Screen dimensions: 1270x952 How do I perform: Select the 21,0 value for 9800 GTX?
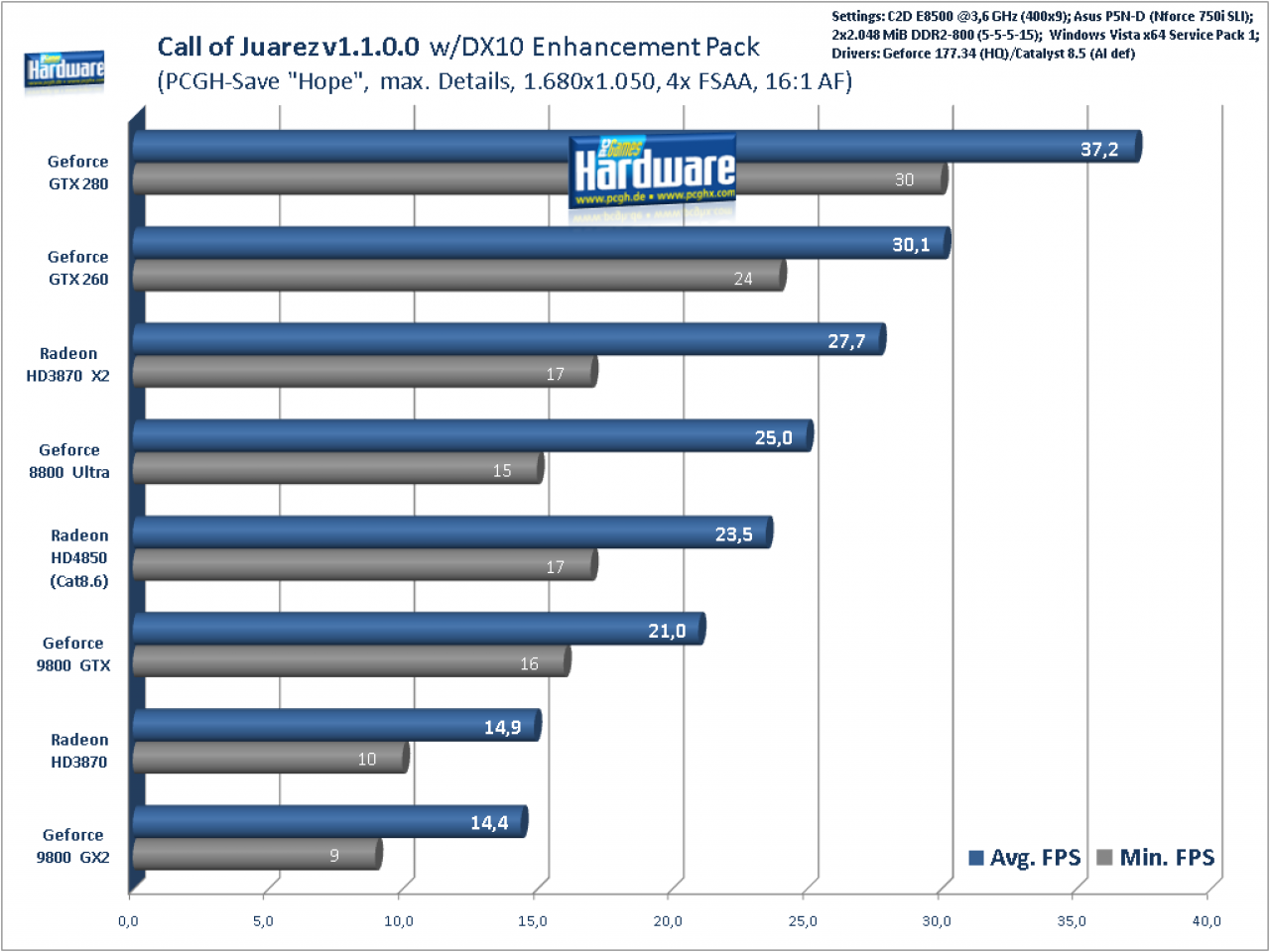667,631
